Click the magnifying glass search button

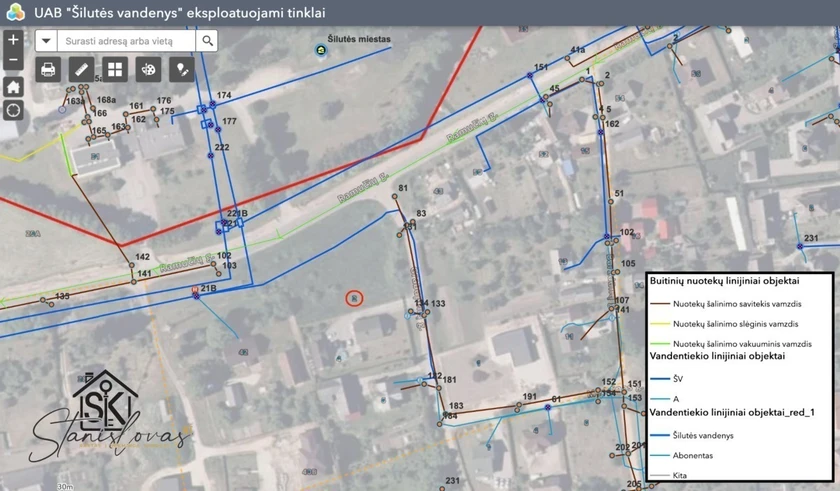pyautogui.click(x=207, y=41)
